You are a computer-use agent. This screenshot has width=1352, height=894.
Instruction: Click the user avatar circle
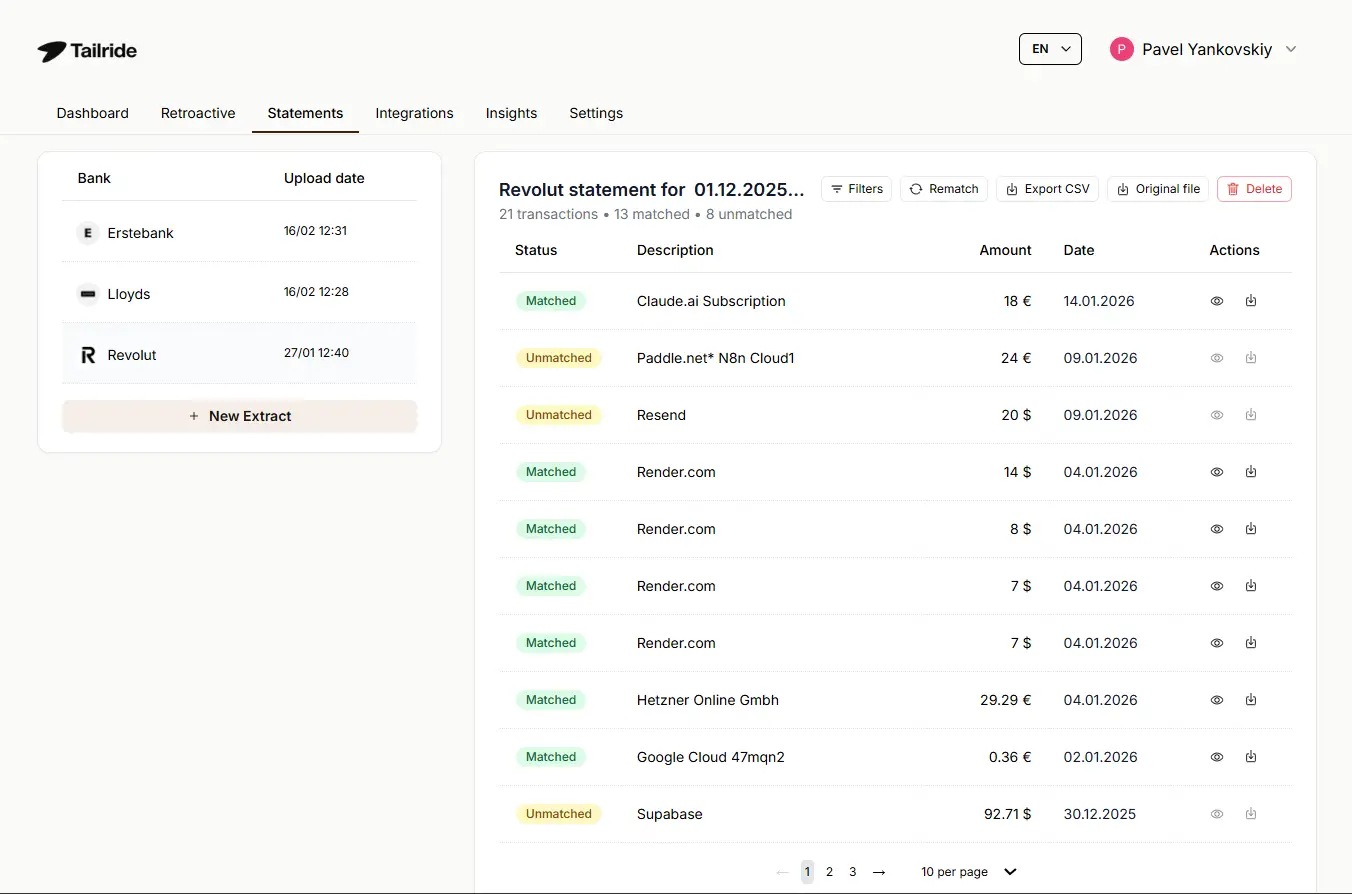pos(1121,49)
